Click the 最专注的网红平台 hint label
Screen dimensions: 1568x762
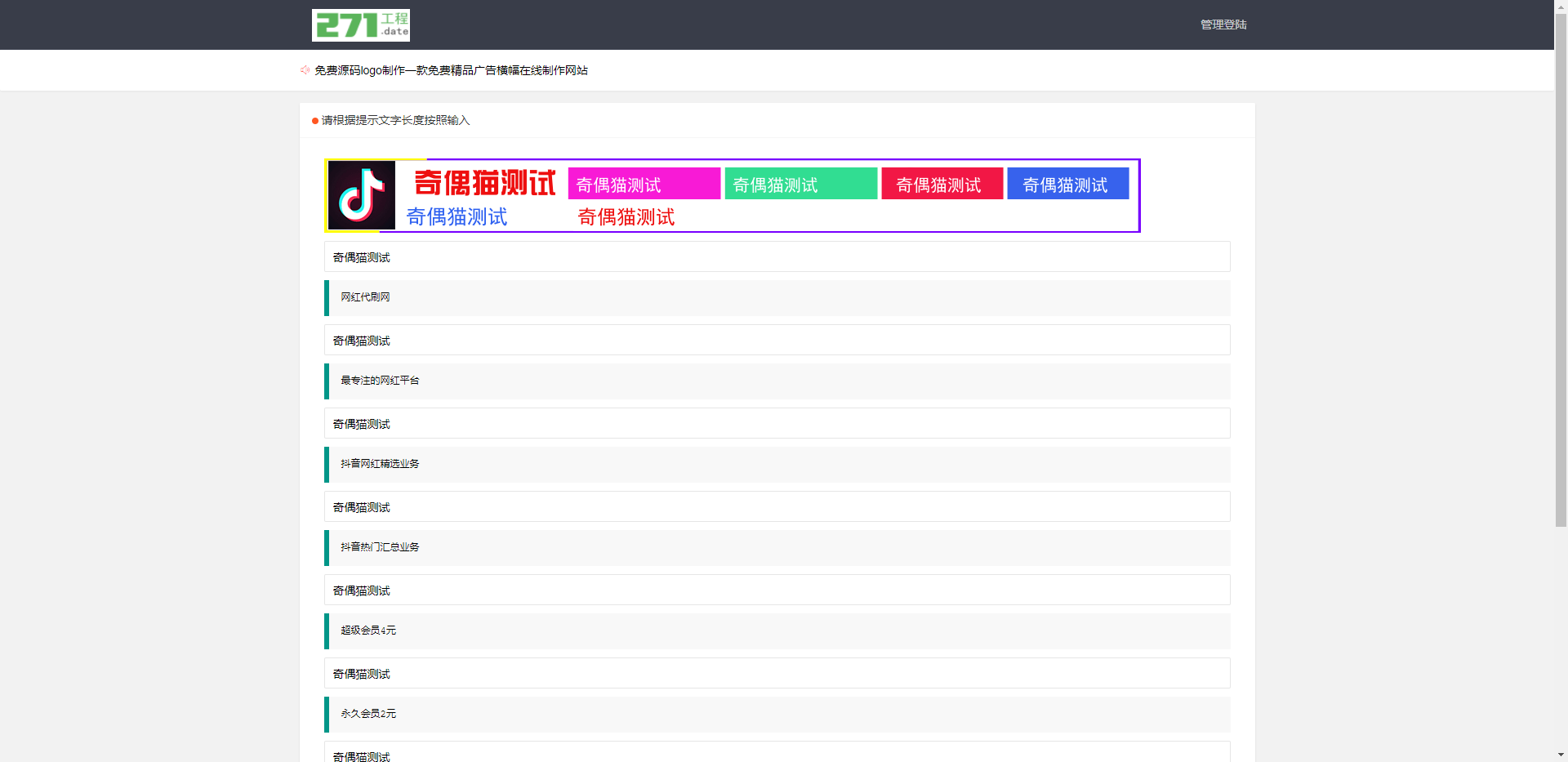[380, 381]
